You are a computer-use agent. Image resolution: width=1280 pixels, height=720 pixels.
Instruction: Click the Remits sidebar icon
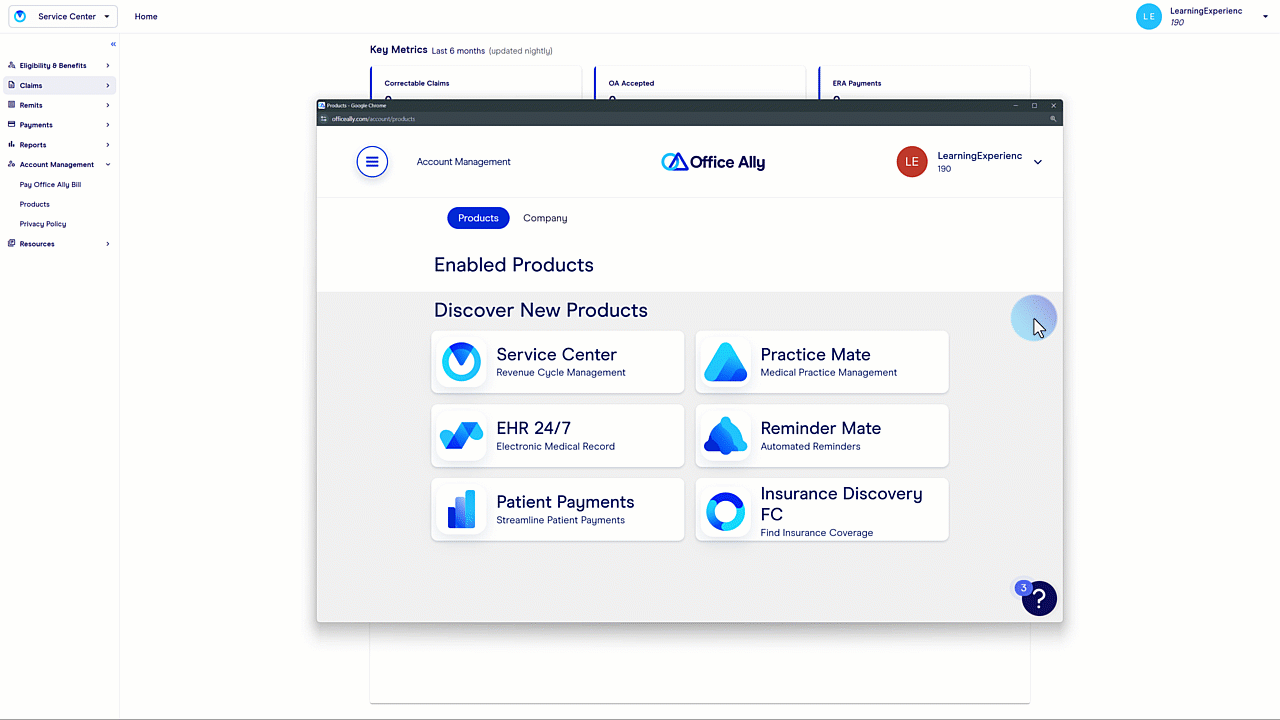[11, 105]
